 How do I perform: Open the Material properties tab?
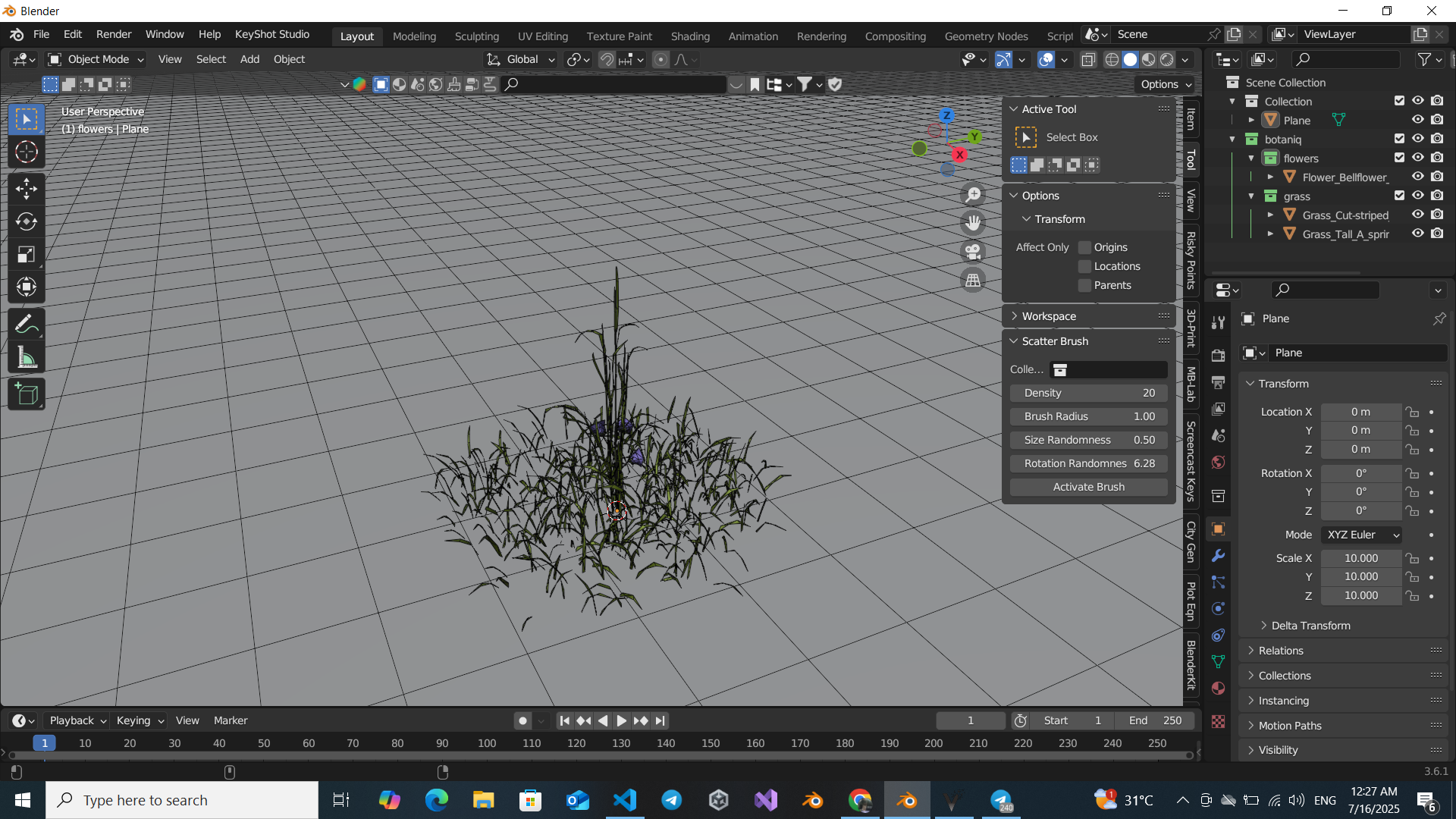1219,688
